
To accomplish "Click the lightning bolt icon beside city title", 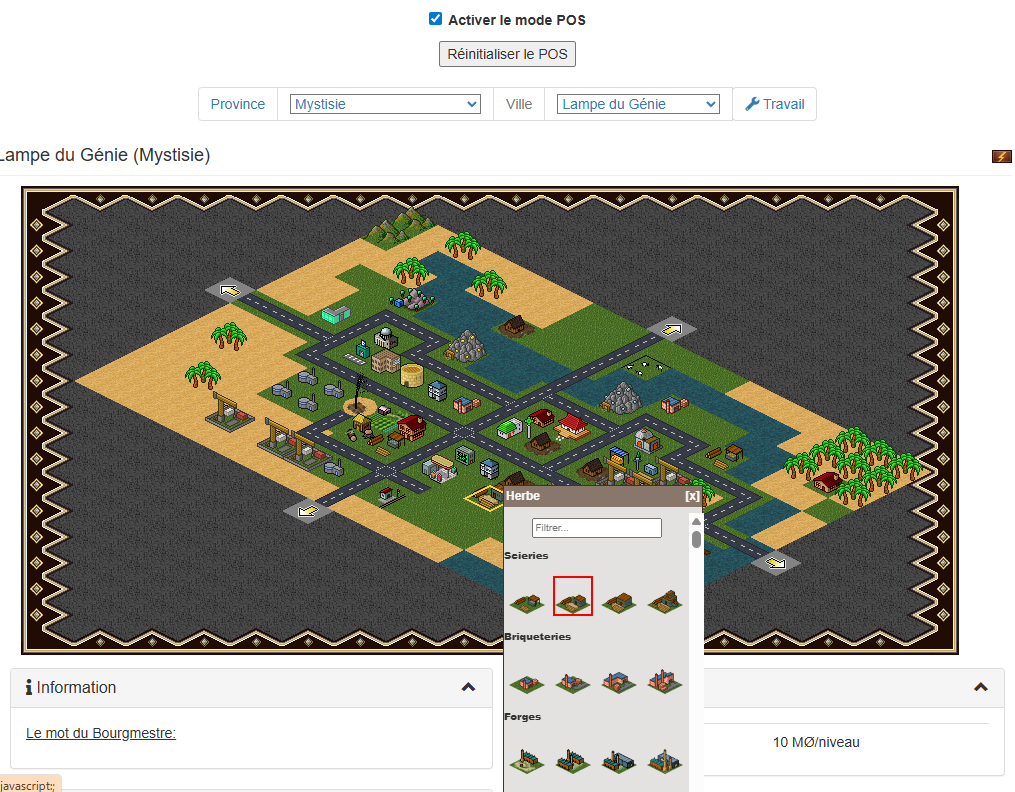I will tap(1001, 156).
